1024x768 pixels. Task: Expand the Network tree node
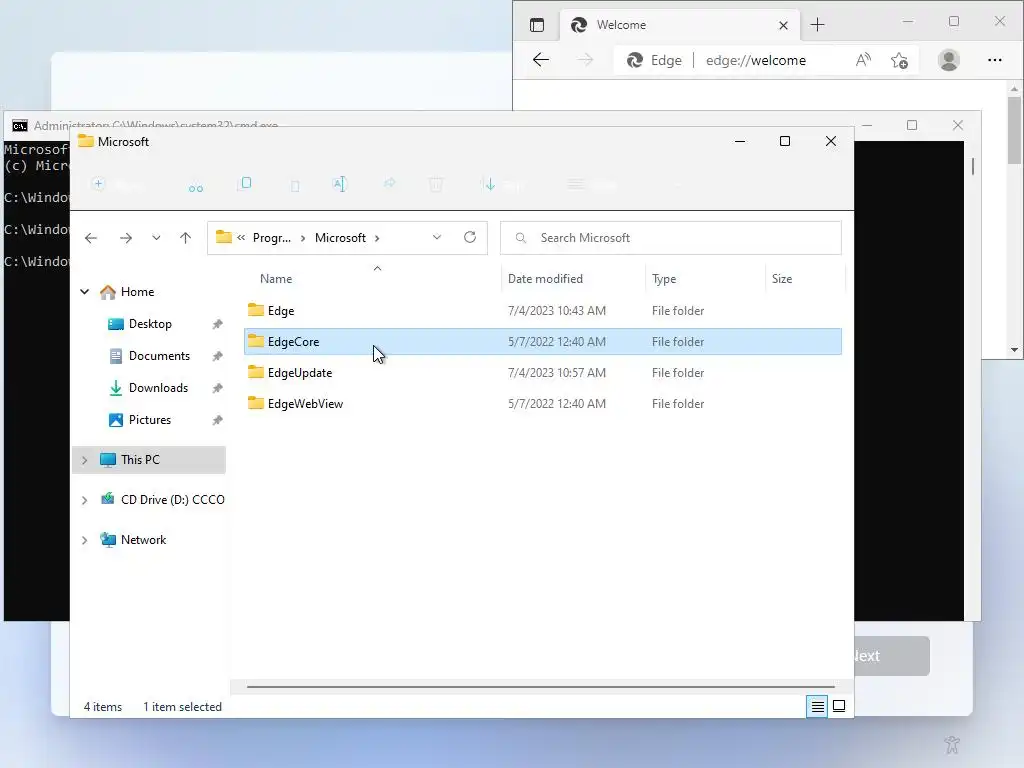coord(84,540)
